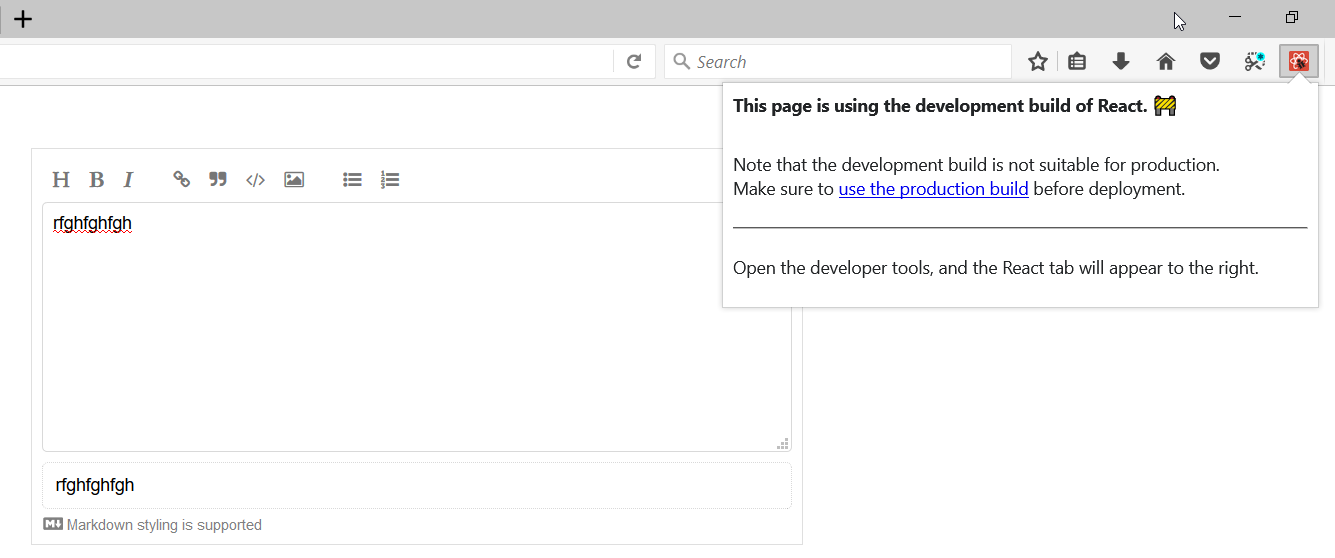Follow the "use the production build" link
The width and height of the screenshot is (1335, 558).
(934, 189)
